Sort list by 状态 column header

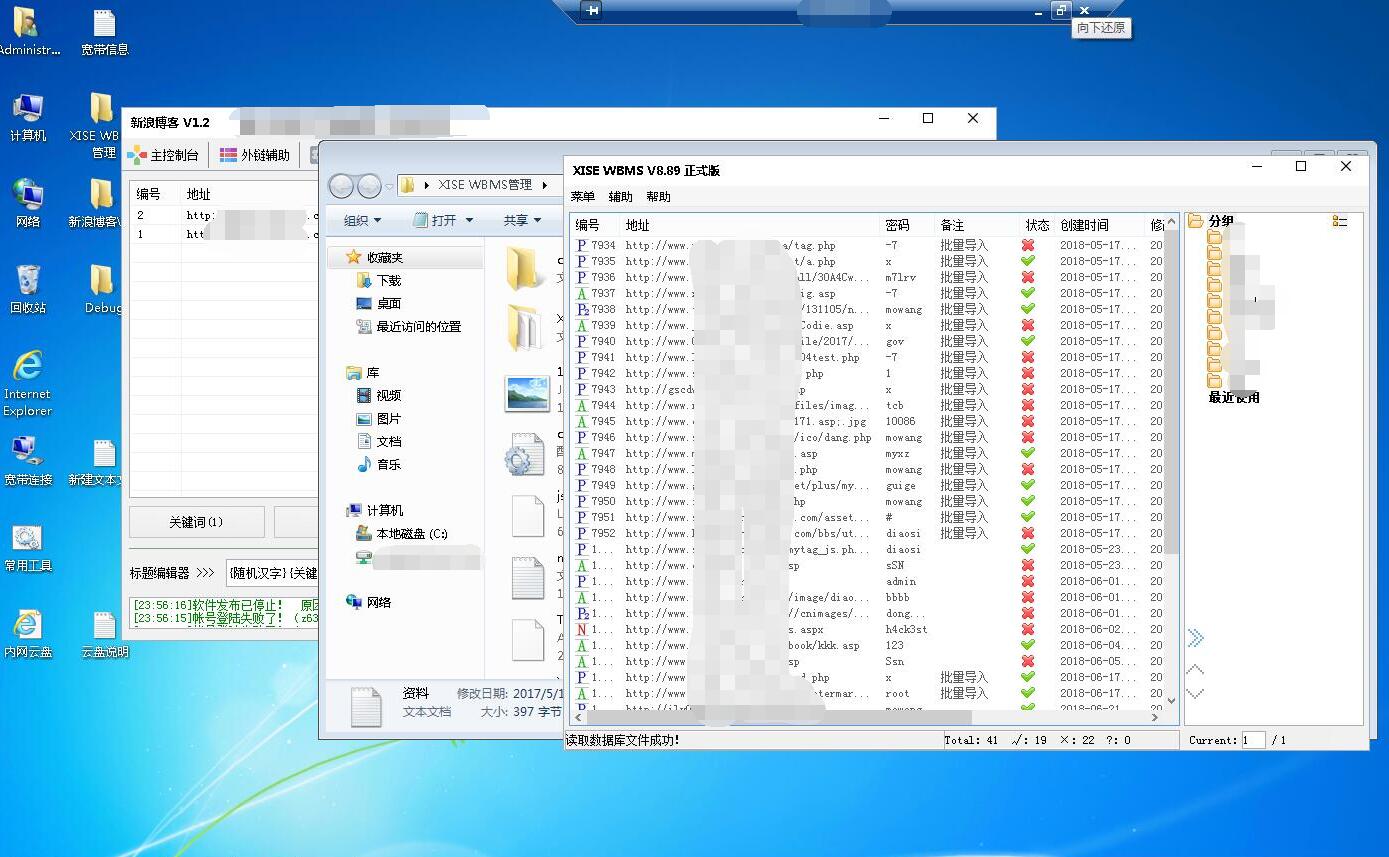pos(1037,225)
